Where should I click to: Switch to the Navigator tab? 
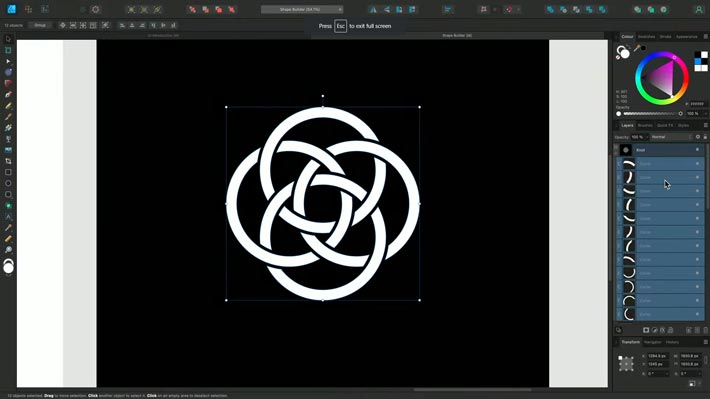click(652, 342)
